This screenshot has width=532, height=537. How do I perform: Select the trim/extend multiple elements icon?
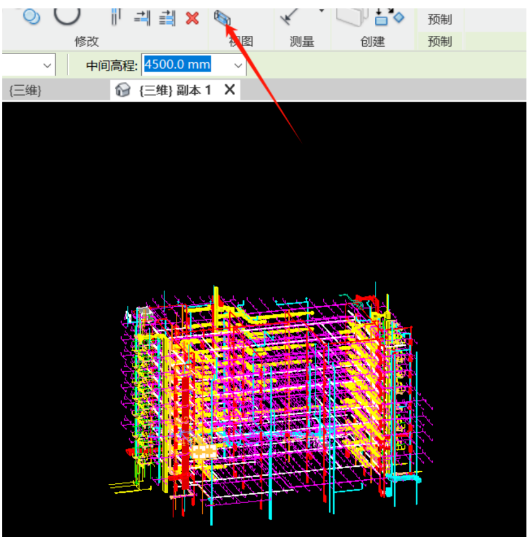click(x=168, y=18)
